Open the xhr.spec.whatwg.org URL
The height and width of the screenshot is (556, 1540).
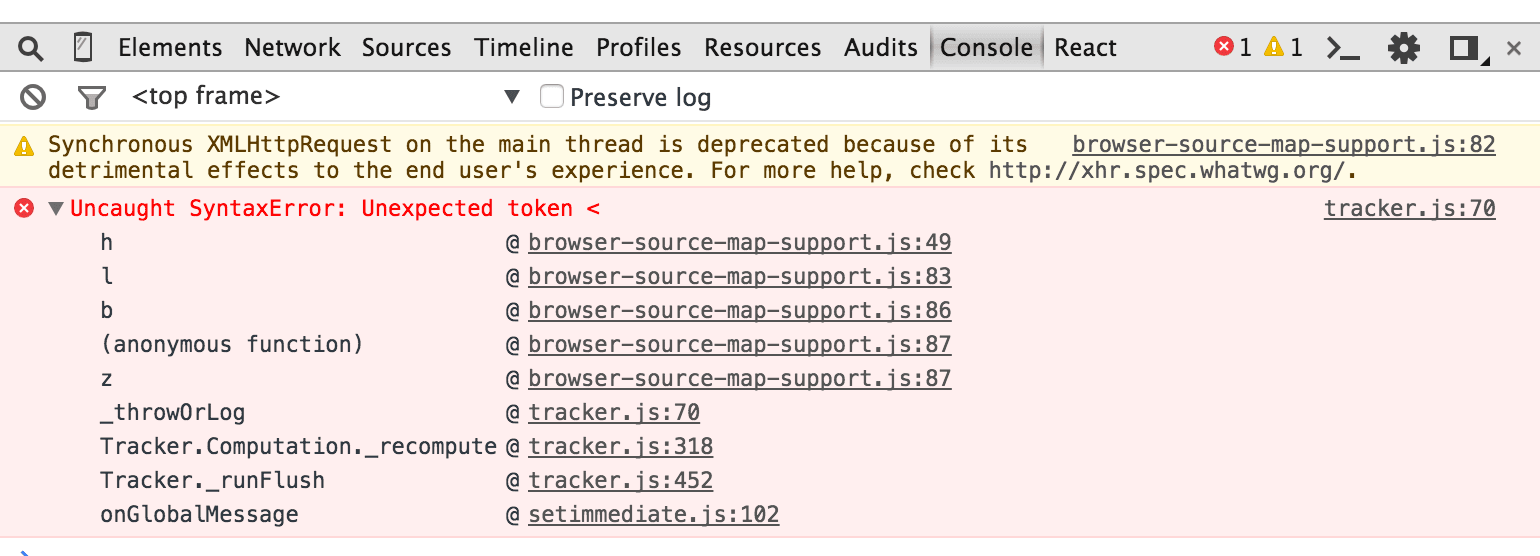pyautogui.click(x=1171, y=171)
